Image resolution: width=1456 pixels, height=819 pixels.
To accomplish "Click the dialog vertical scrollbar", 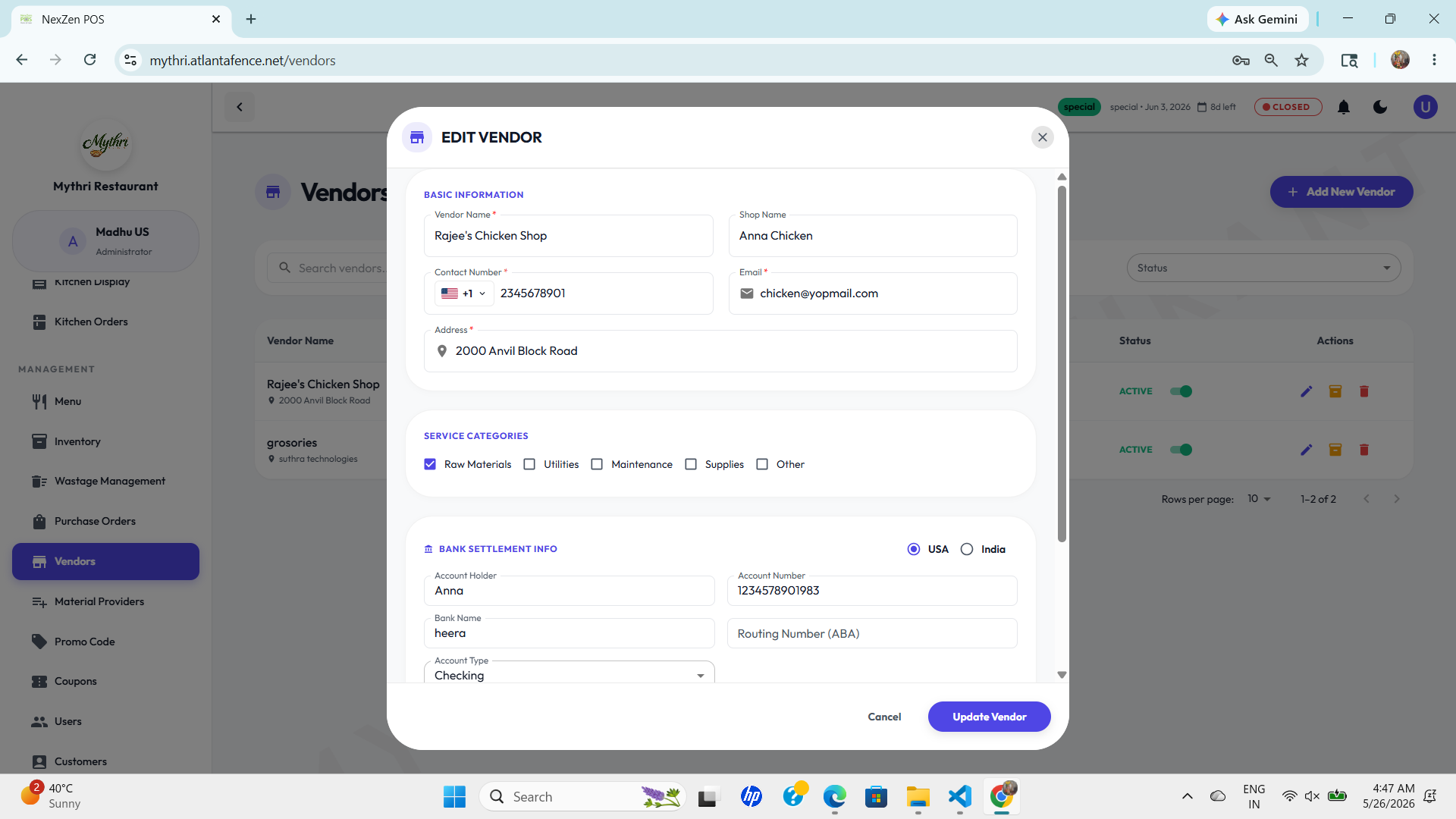I will pyautogui.click(x=1062, y=364).
